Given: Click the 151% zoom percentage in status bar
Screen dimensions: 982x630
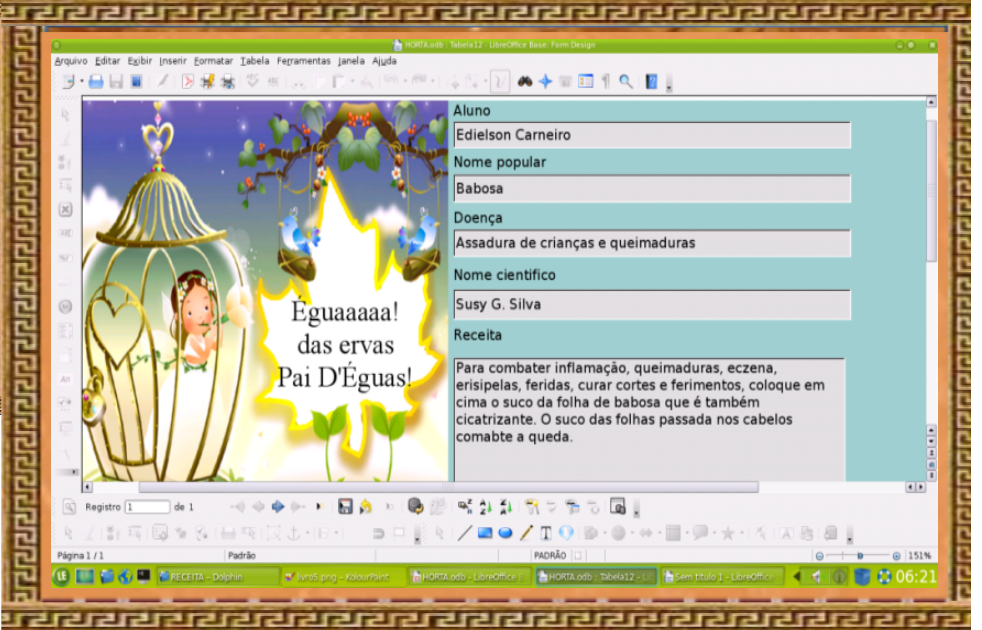Looking at the screenshot, I should tap(919, 555).
